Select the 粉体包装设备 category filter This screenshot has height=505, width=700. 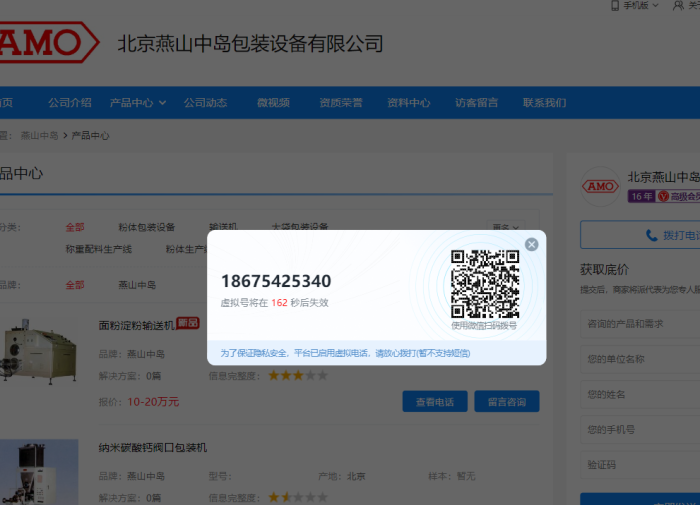tap(146, 227)
